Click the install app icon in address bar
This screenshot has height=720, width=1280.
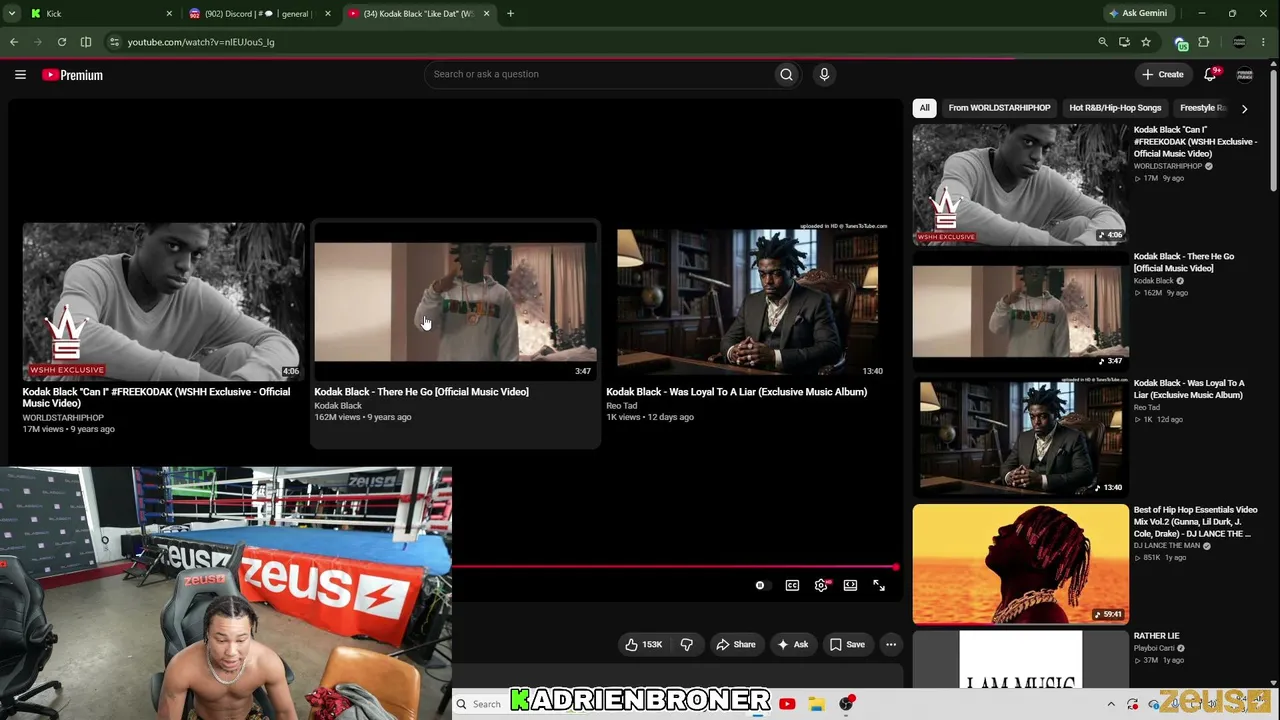coord(1125,42)
